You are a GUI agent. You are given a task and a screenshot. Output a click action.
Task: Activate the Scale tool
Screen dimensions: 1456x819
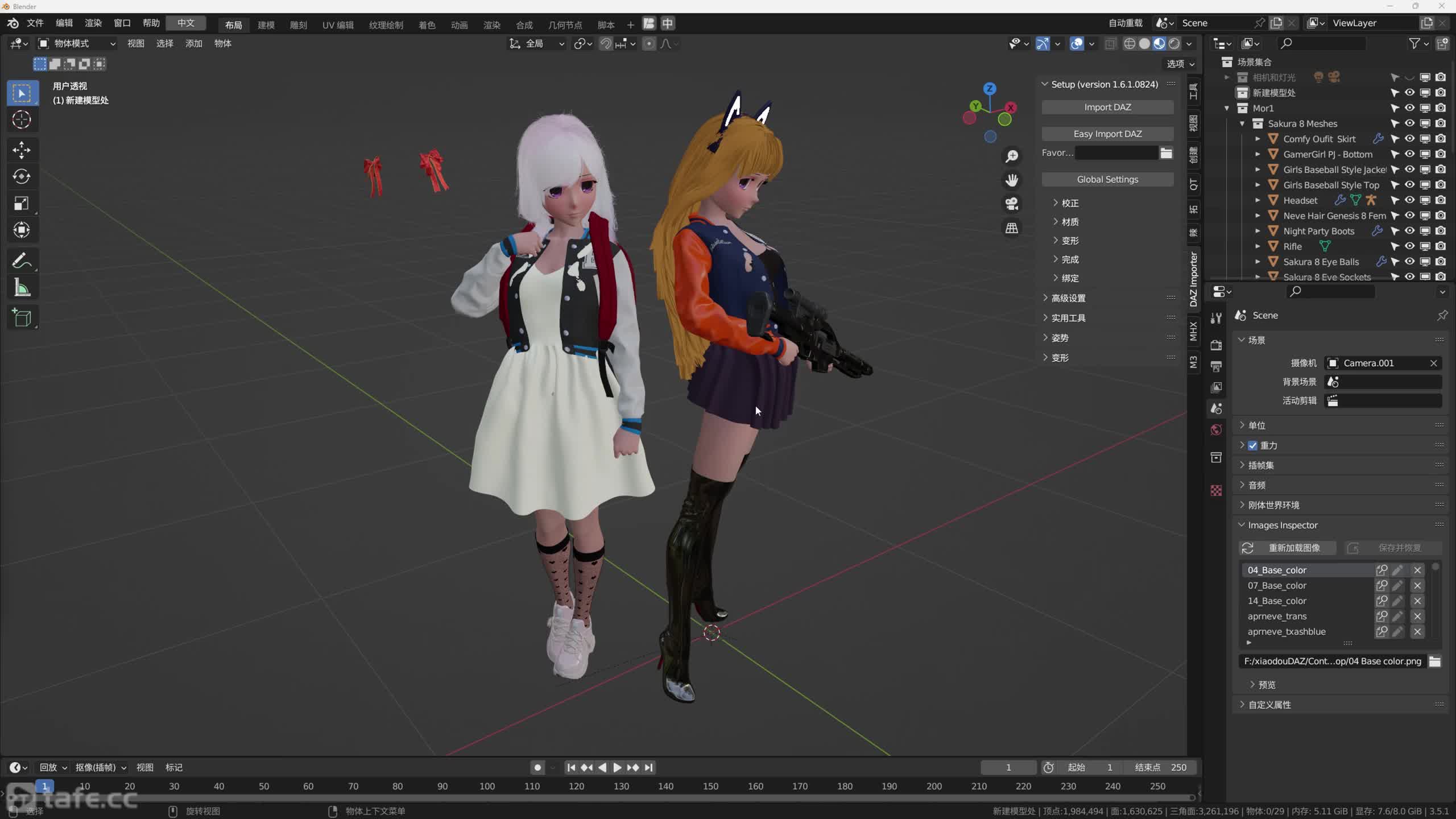(22, 204)
